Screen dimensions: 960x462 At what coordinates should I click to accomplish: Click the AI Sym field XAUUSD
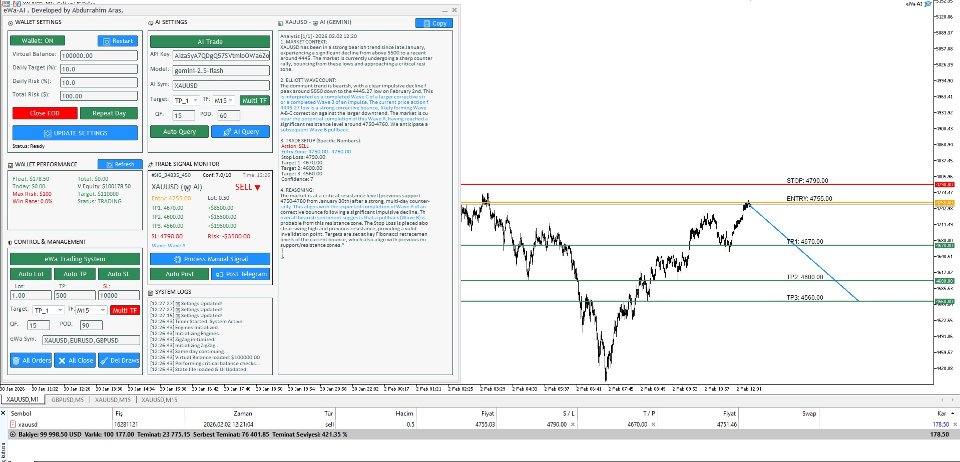point(221,86)
